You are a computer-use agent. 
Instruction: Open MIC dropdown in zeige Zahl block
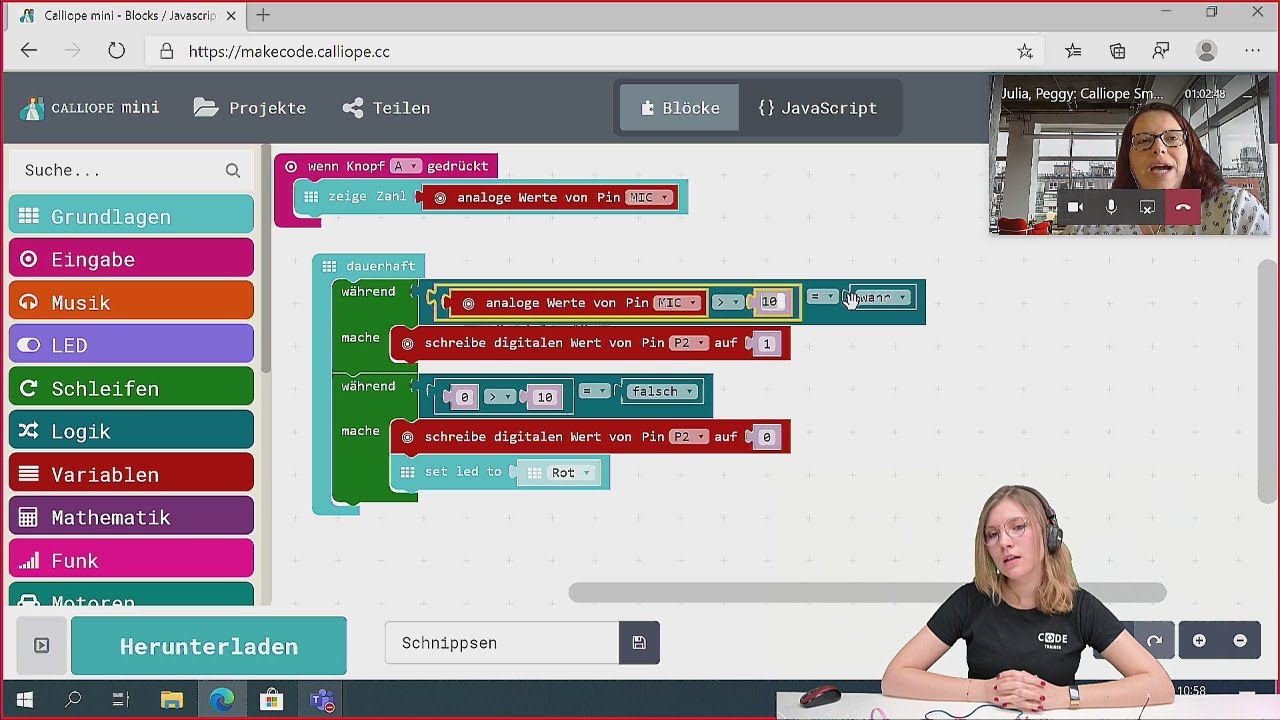click(x=649, y=198)
